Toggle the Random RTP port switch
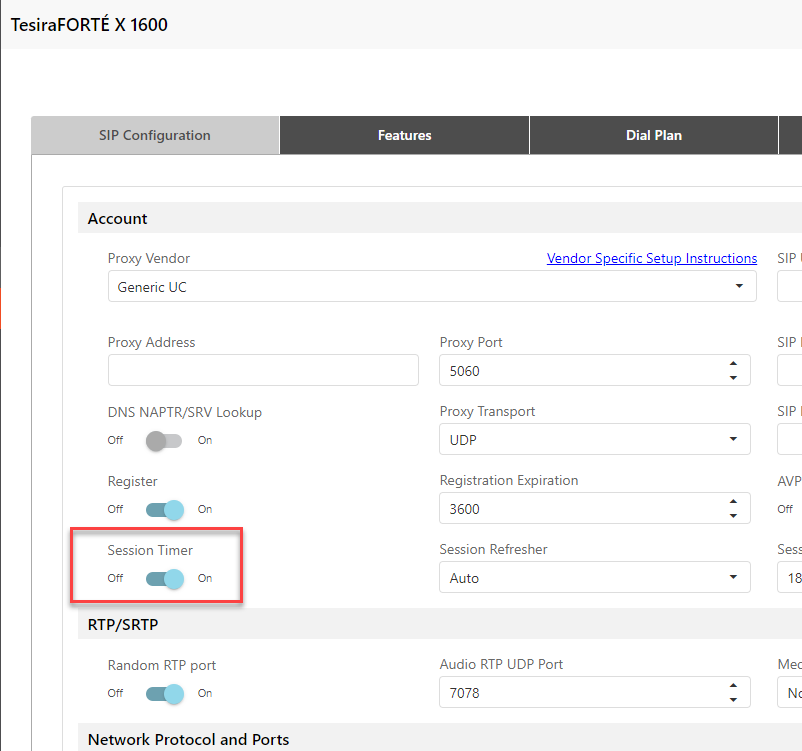This screenshot has height=751, width=802. pos(165,694)
